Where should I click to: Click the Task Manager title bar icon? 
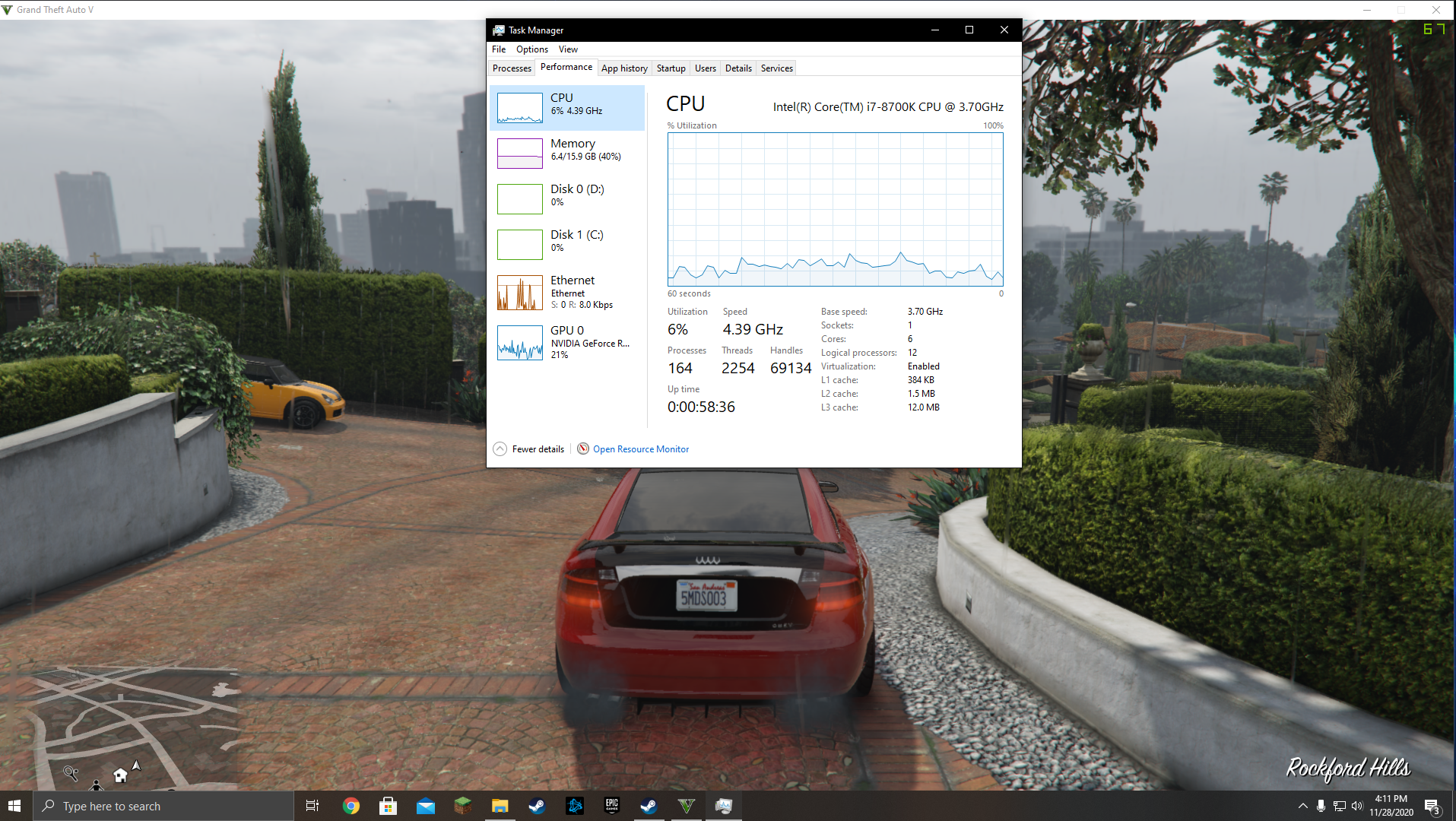499,30
